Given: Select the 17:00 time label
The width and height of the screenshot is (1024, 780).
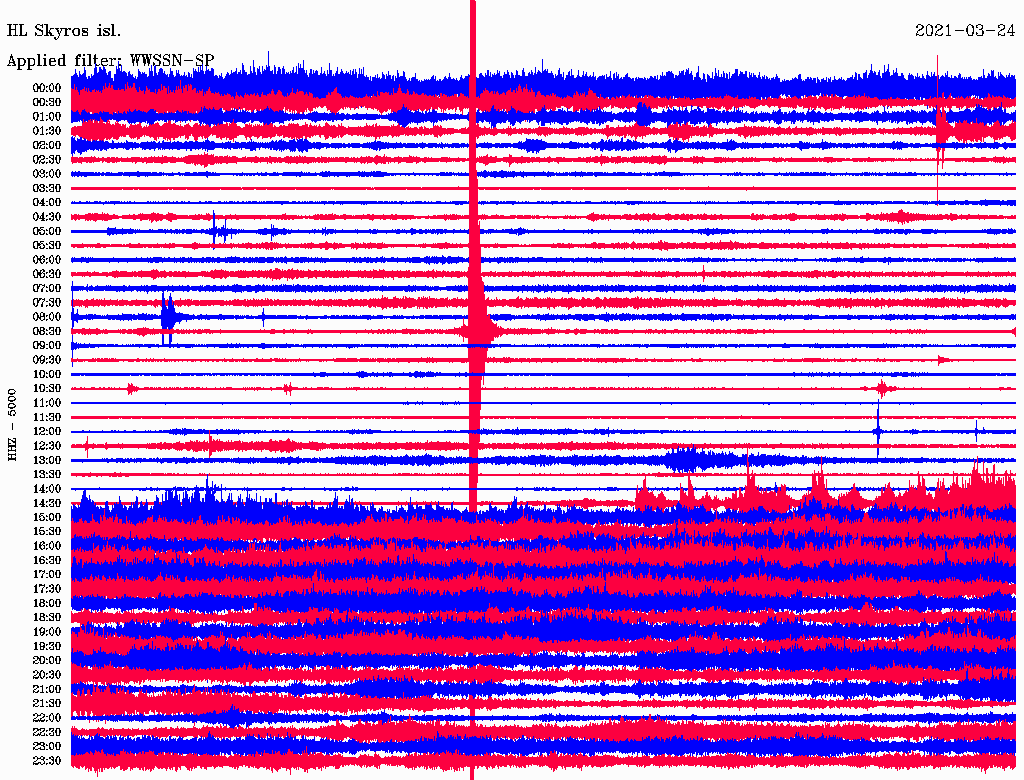Looking at the screenshot, I should (x=47, y=574).
